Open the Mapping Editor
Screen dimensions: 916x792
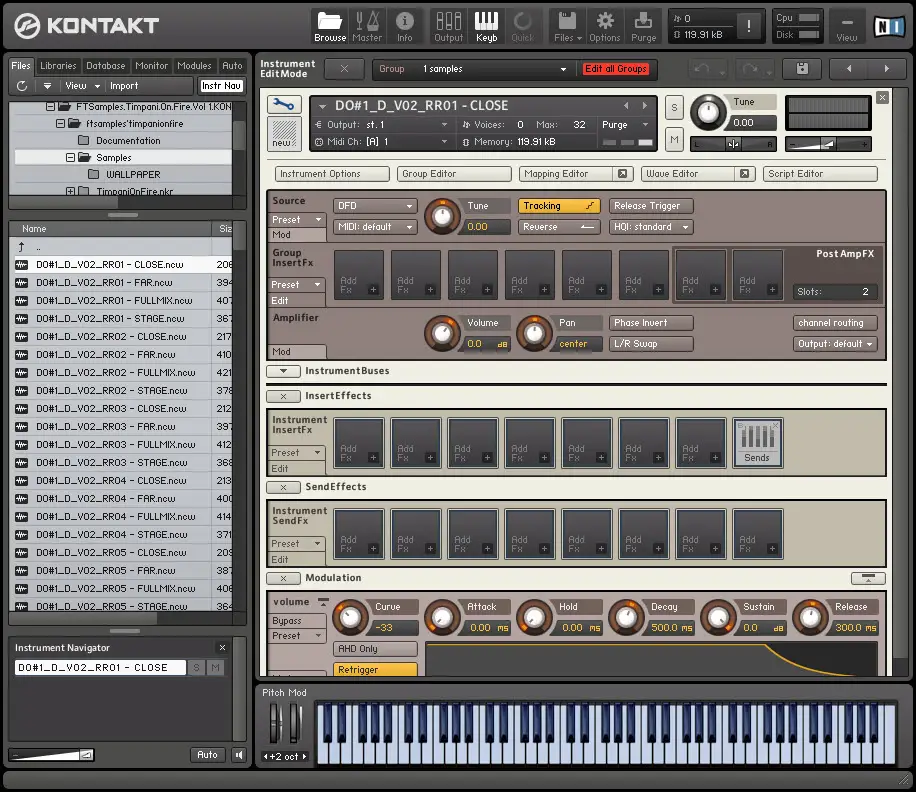[565, 173]
